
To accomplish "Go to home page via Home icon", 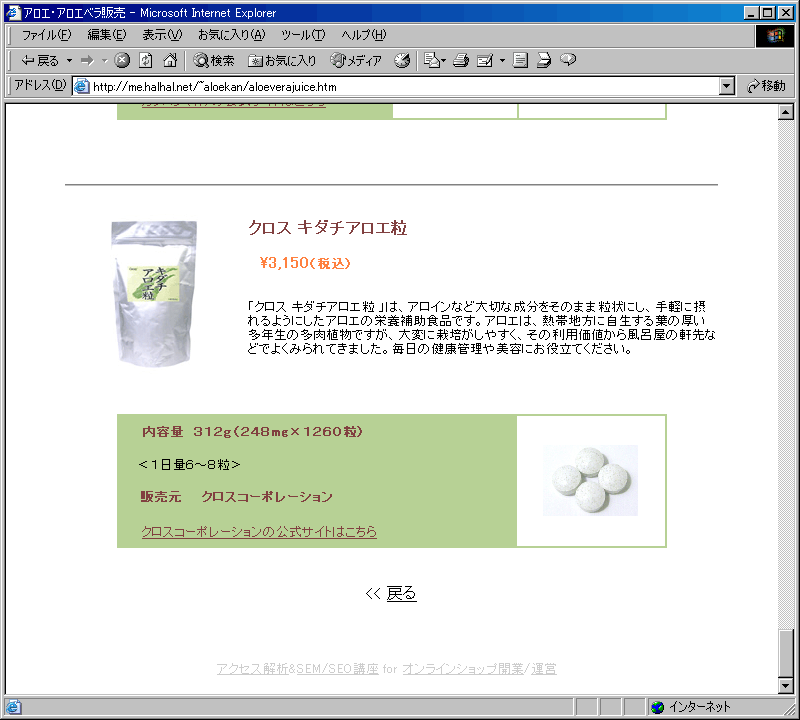I will click(170, 61).
